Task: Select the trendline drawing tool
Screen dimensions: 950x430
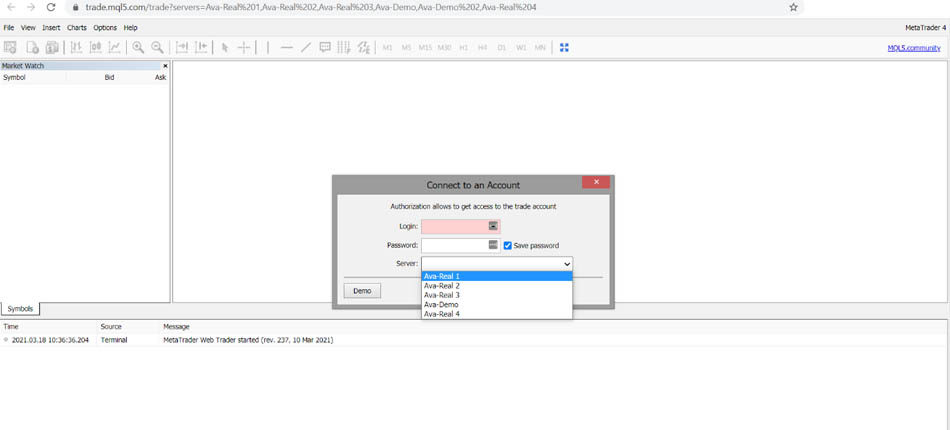Action: click(306, 47)
